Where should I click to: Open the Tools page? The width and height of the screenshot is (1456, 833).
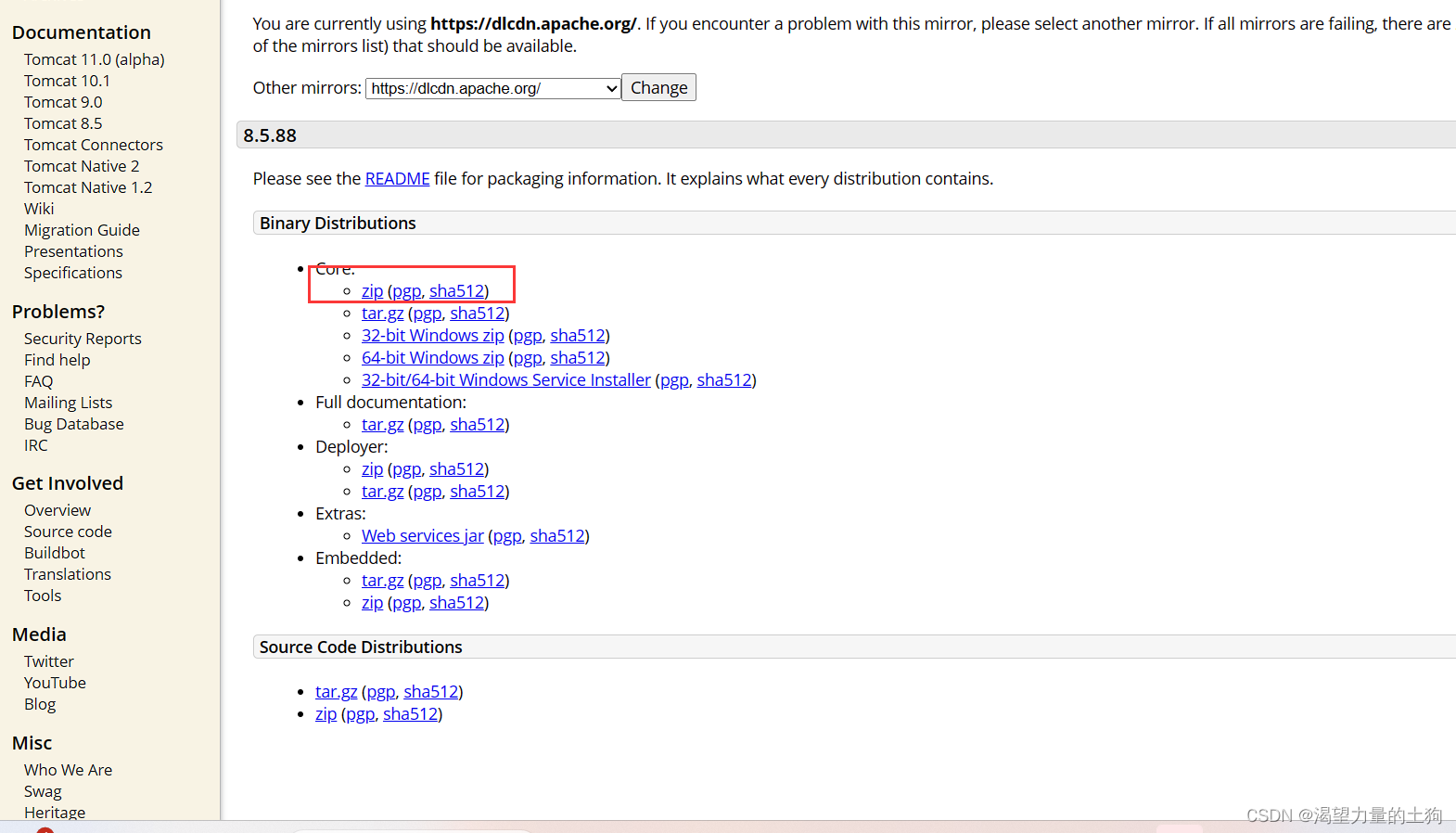coord(43,596)
